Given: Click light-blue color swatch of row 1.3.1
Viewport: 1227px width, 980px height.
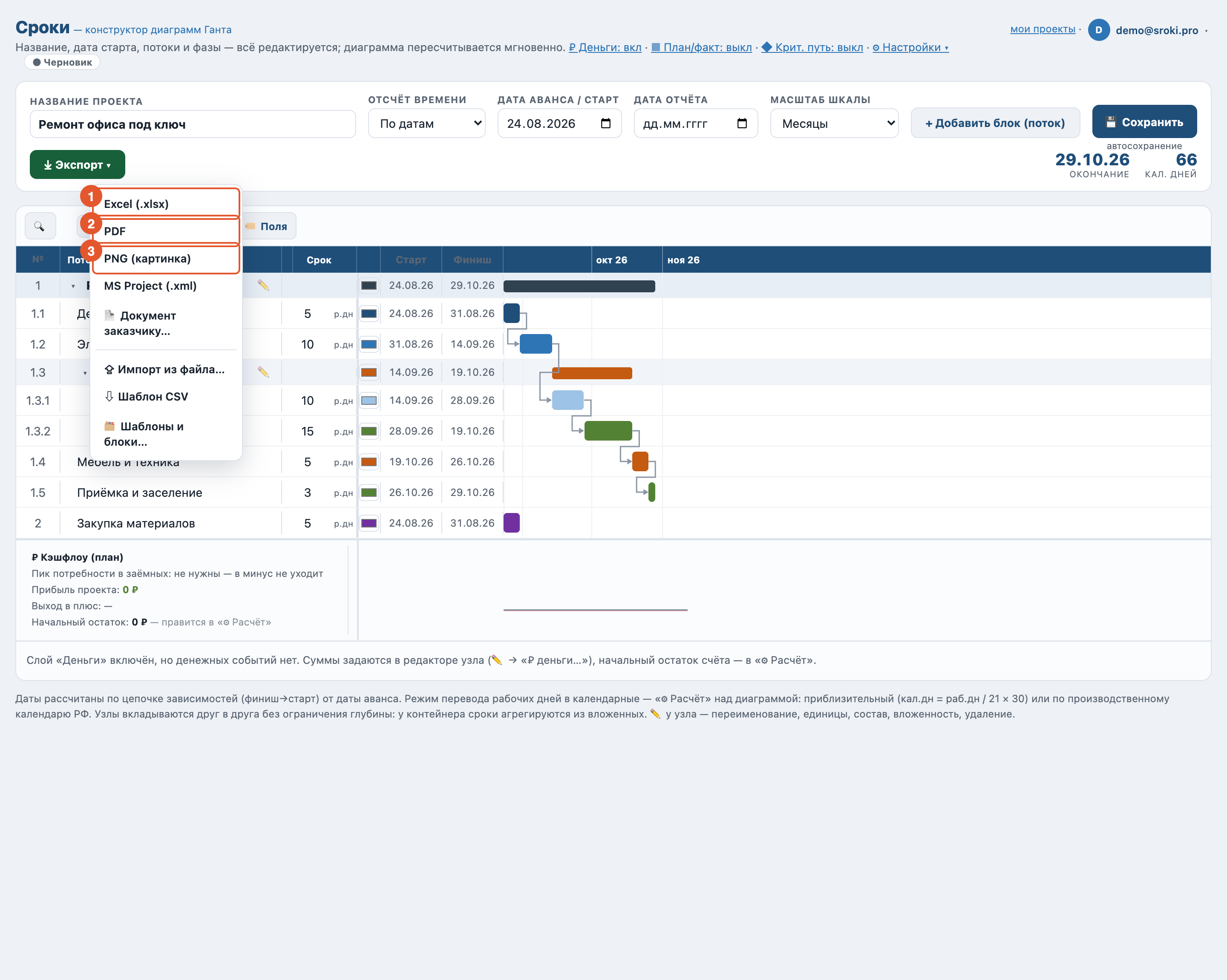Looking at the screenshot, I should (369, 401).
